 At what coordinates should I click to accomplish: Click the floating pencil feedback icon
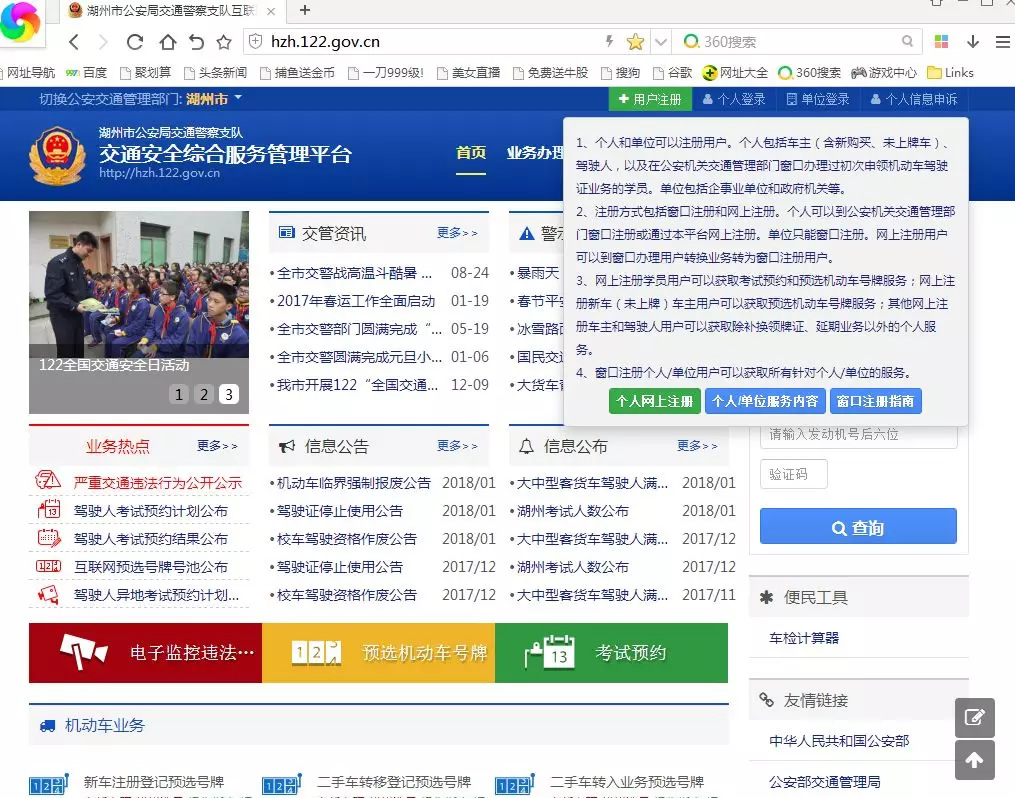pos(975,717)
